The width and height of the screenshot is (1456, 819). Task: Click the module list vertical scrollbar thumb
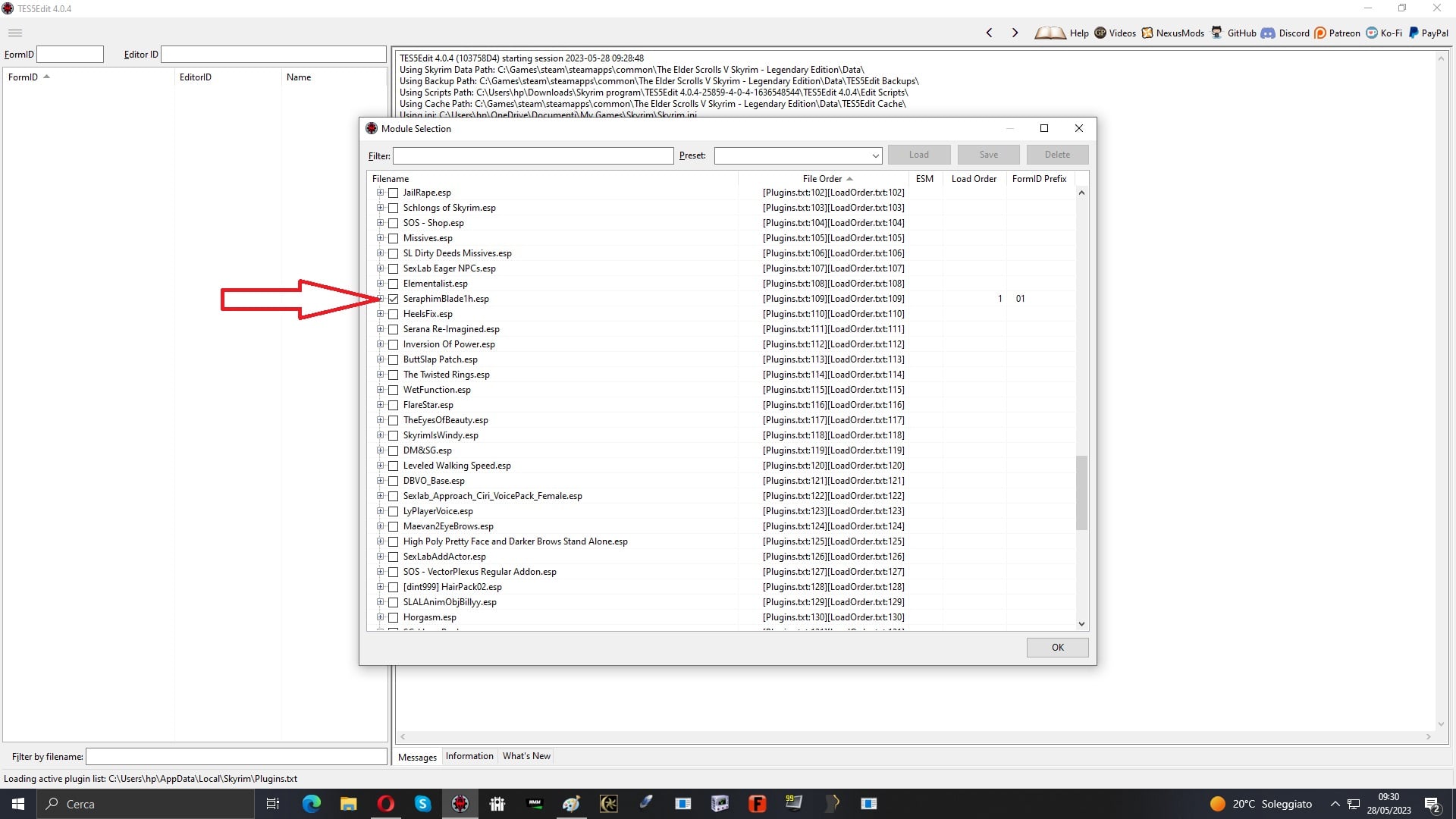click(1081, 493)
